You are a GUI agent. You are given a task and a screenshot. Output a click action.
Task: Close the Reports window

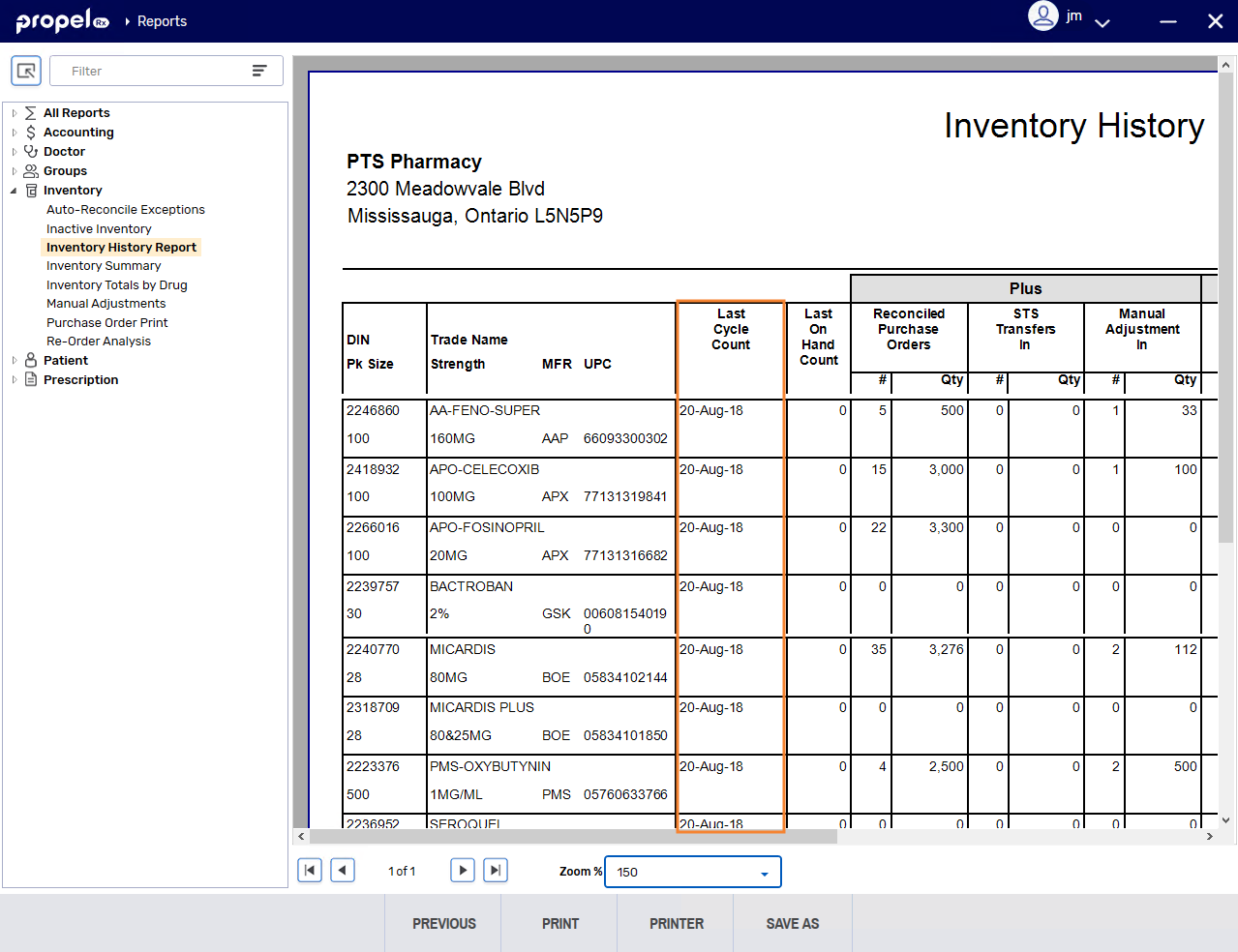pyautogui.click(x=1216, y=21)
